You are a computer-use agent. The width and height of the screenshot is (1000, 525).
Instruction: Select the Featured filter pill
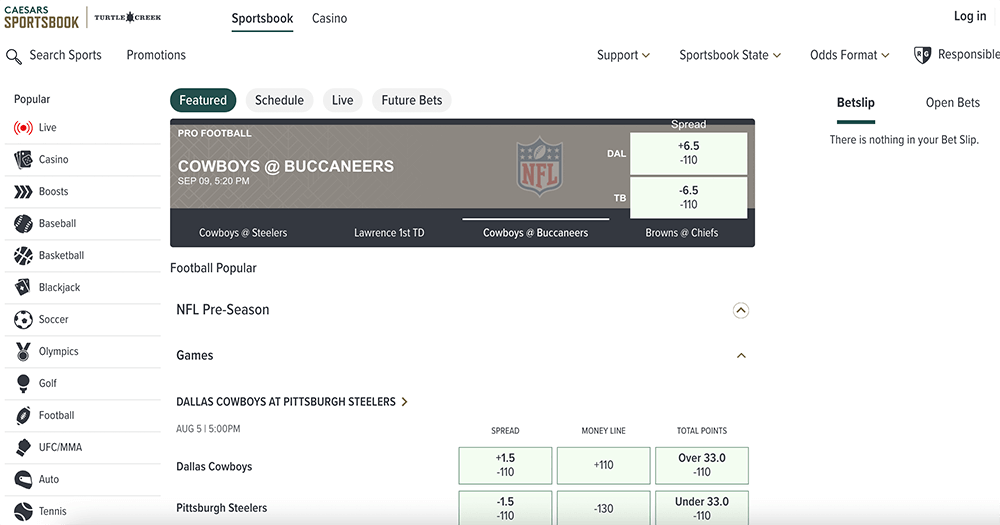203,100
